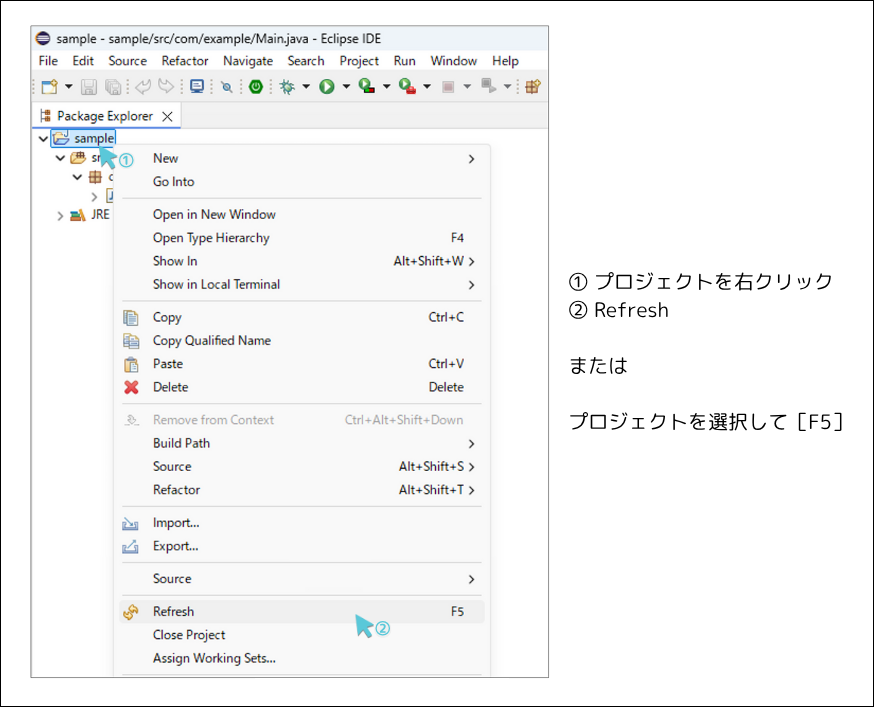Click the Undo arrow toolbar icon
This screenshot has width=882, height=708.
[x=143, y=87]
